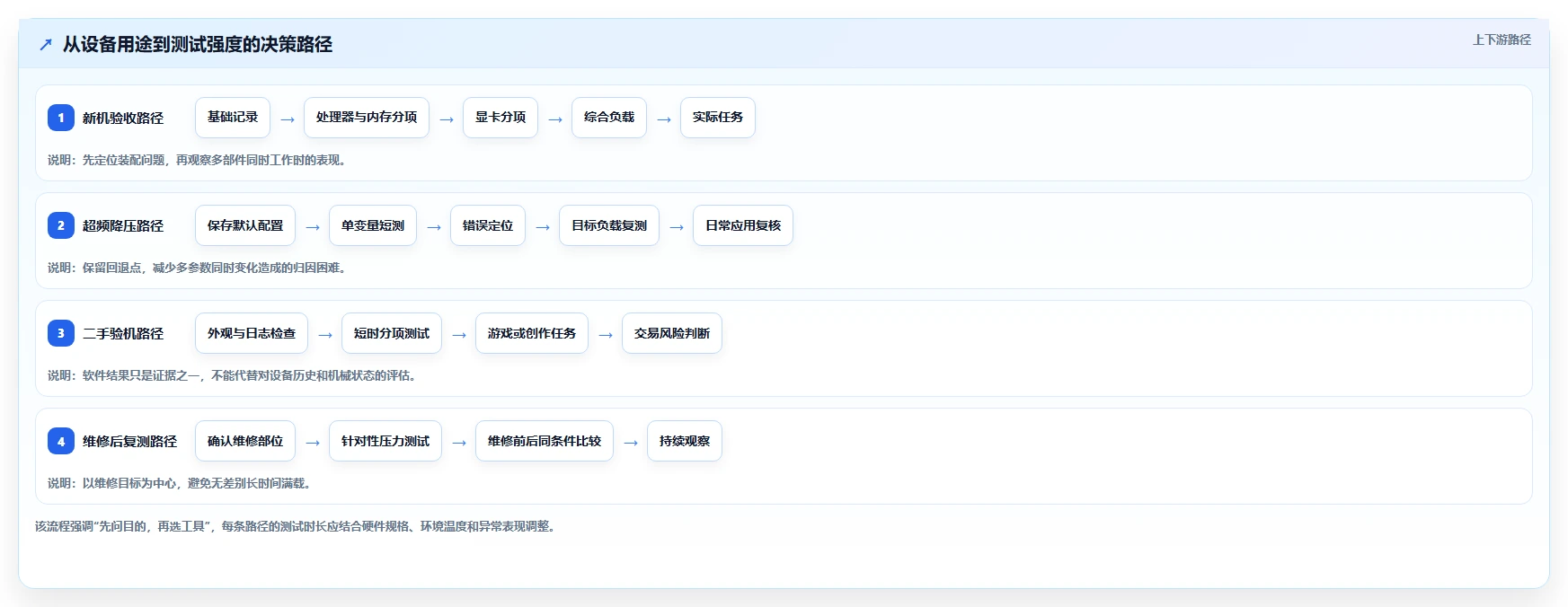The image size is (1568, 607).
Task: Click the 处理器与内存分项 step chip
Action: pos(367,118)
